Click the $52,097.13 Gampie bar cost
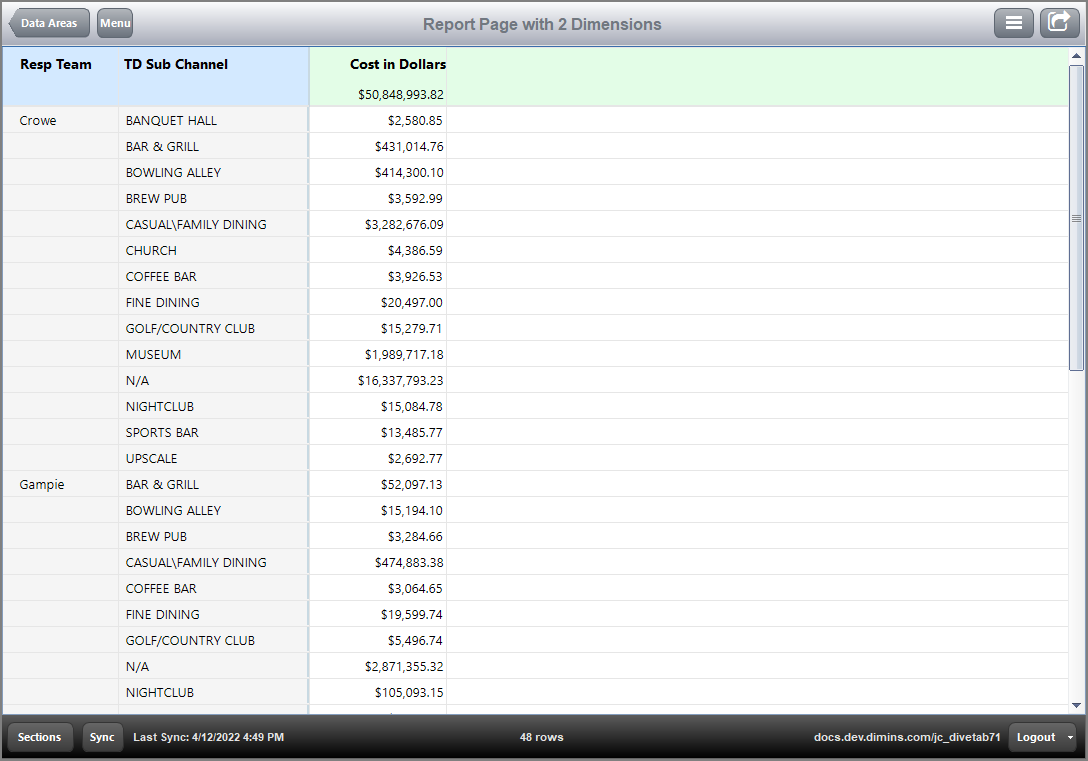The height and width of the screenshot is (761, 1088). click(411, 485)
